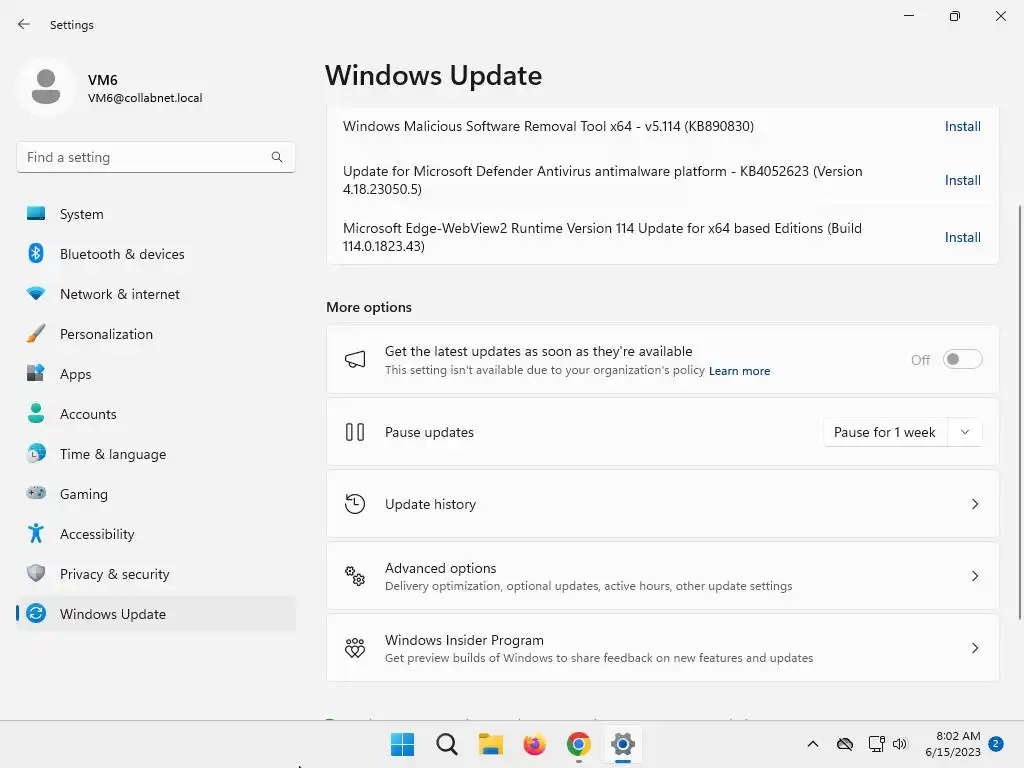
Task: Open the Learn more policy link
Action: (x=739, y=371)
